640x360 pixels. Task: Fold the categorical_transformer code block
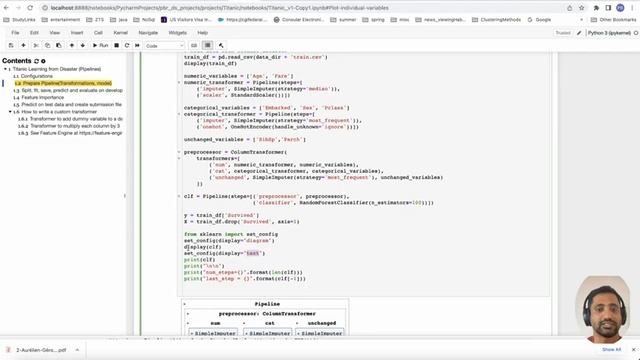pos(179,114)
